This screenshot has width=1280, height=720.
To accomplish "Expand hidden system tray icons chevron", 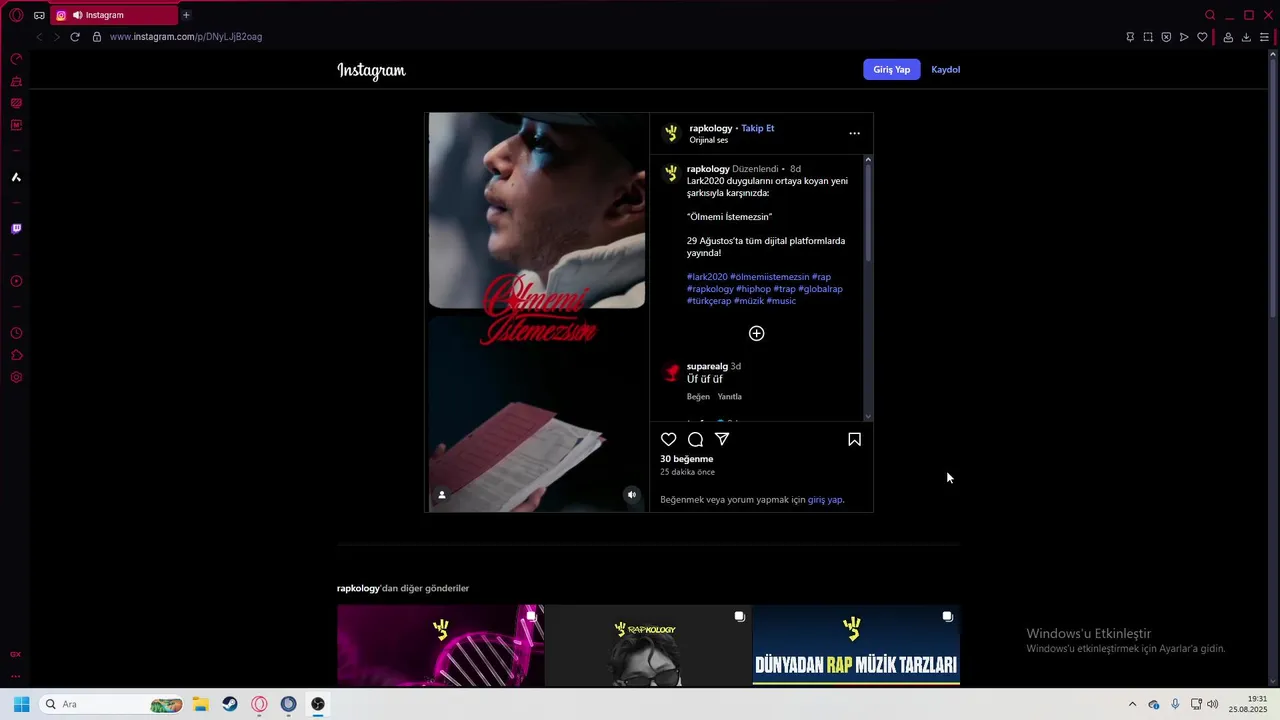I will pos(1132,704).
